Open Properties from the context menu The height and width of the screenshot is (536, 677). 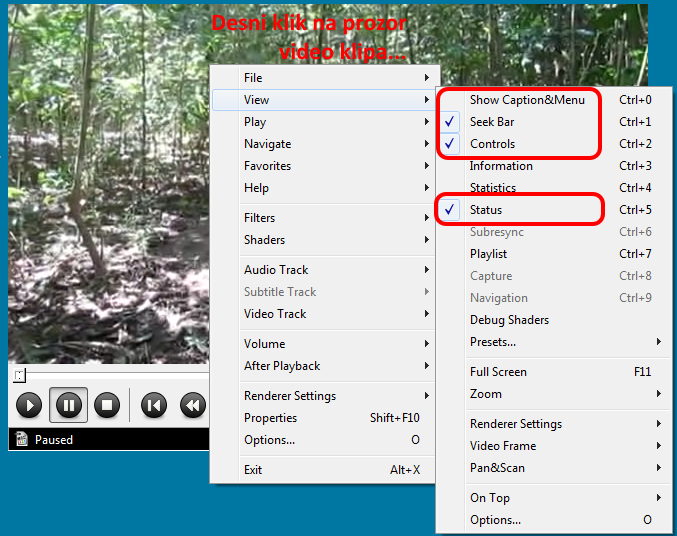[324, 418]
